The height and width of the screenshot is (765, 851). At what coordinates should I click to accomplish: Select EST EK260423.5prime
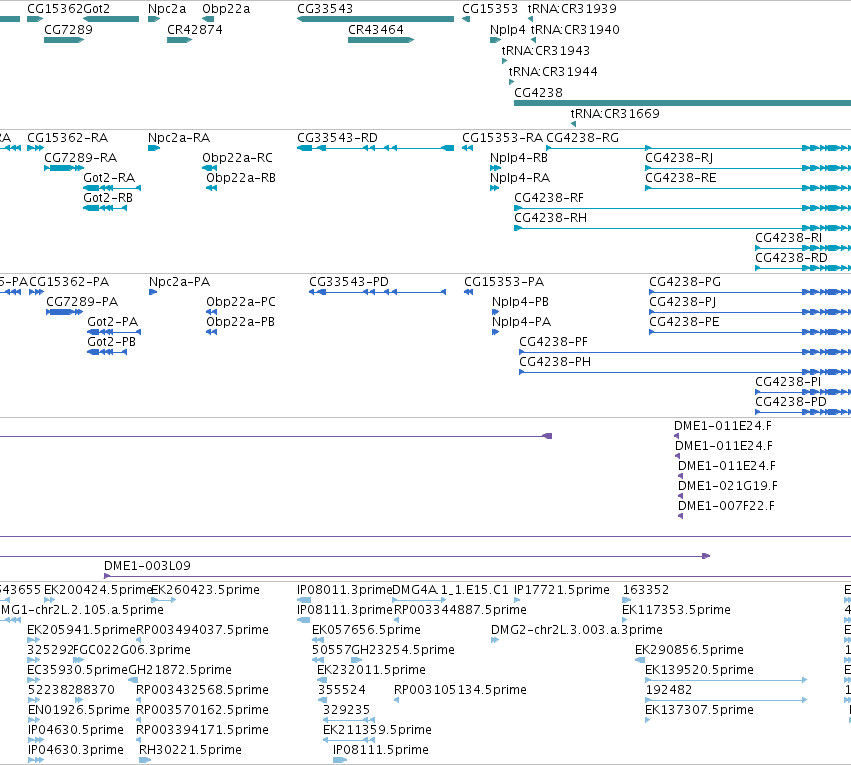(205, 590)
